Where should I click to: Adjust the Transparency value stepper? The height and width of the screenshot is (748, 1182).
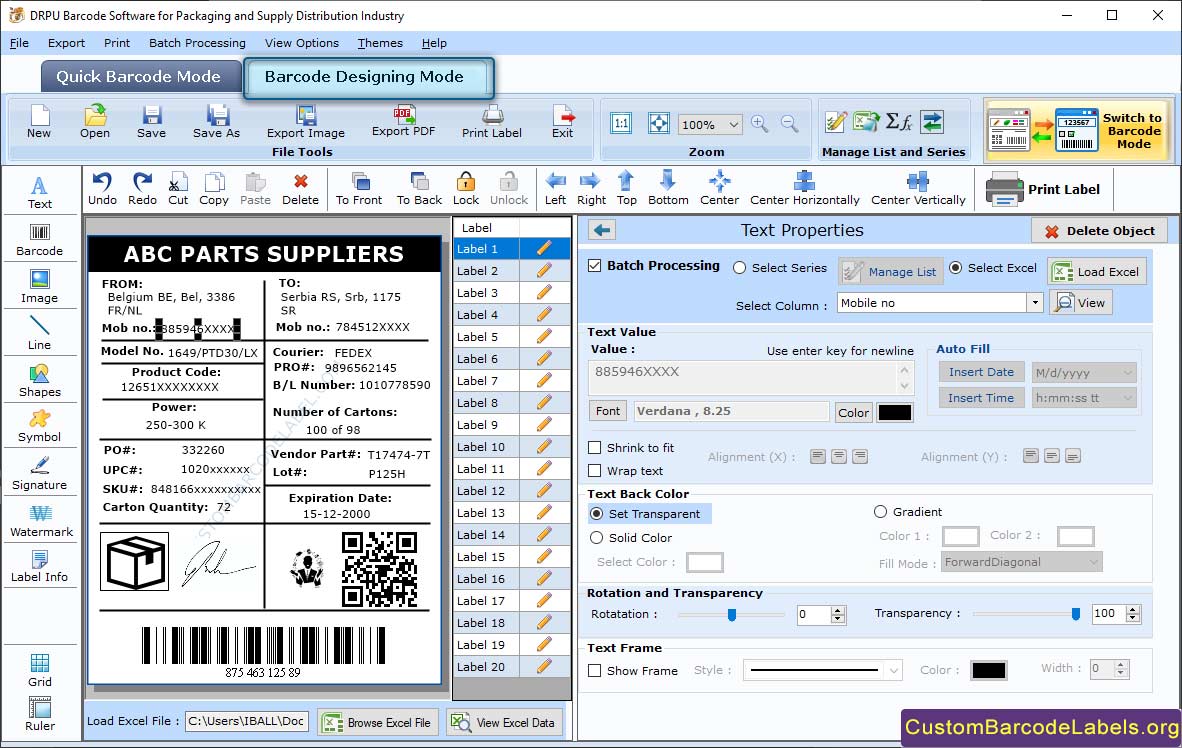coord(1132,614)
